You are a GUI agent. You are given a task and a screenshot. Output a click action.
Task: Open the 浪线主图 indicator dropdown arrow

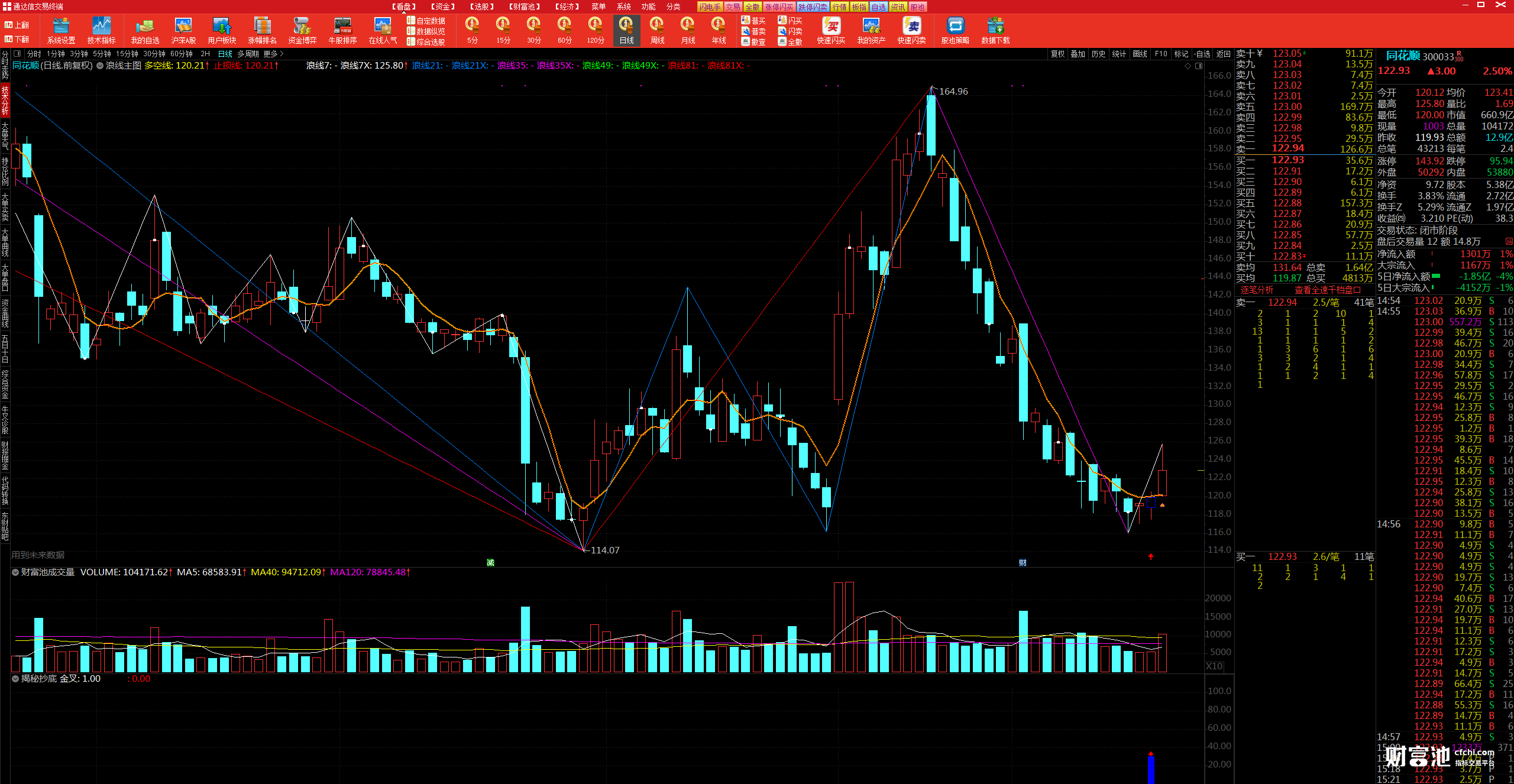coord(100,66)
